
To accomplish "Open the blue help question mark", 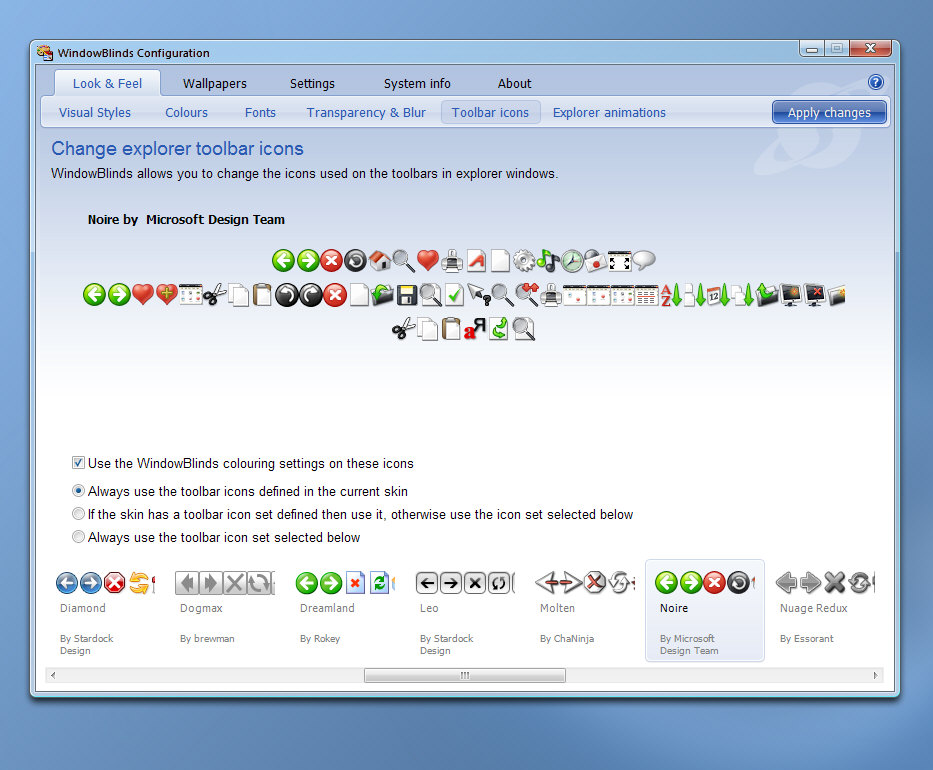I will pos(875,82).
